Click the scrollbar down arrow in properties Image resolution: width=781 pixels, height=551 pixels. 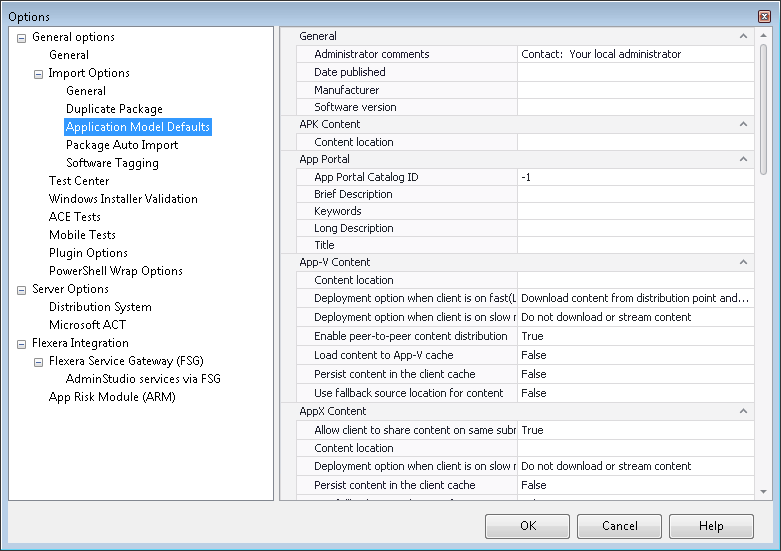tap(764, 491)
